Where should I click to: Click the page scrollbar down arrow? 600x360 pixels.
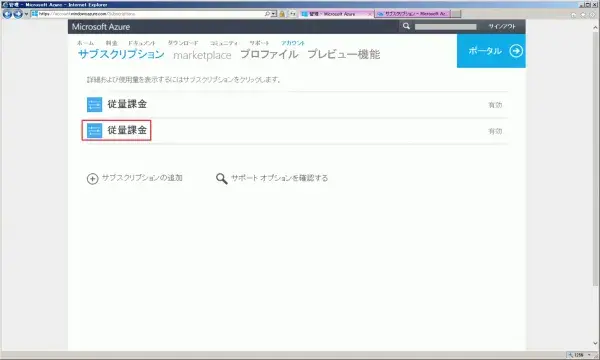pos(595,343)
